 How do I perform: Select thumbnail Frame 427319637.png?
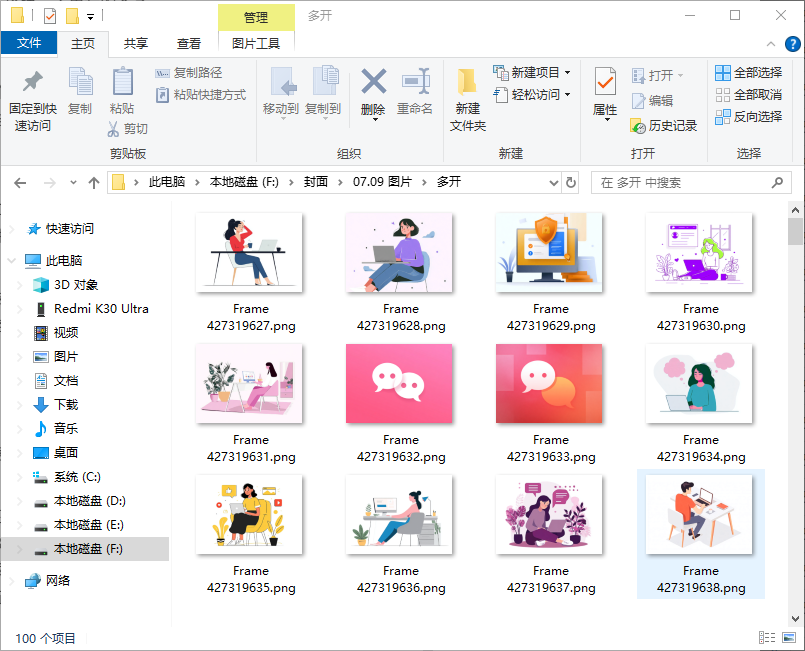pyautogui.click(x=549, y=514)
